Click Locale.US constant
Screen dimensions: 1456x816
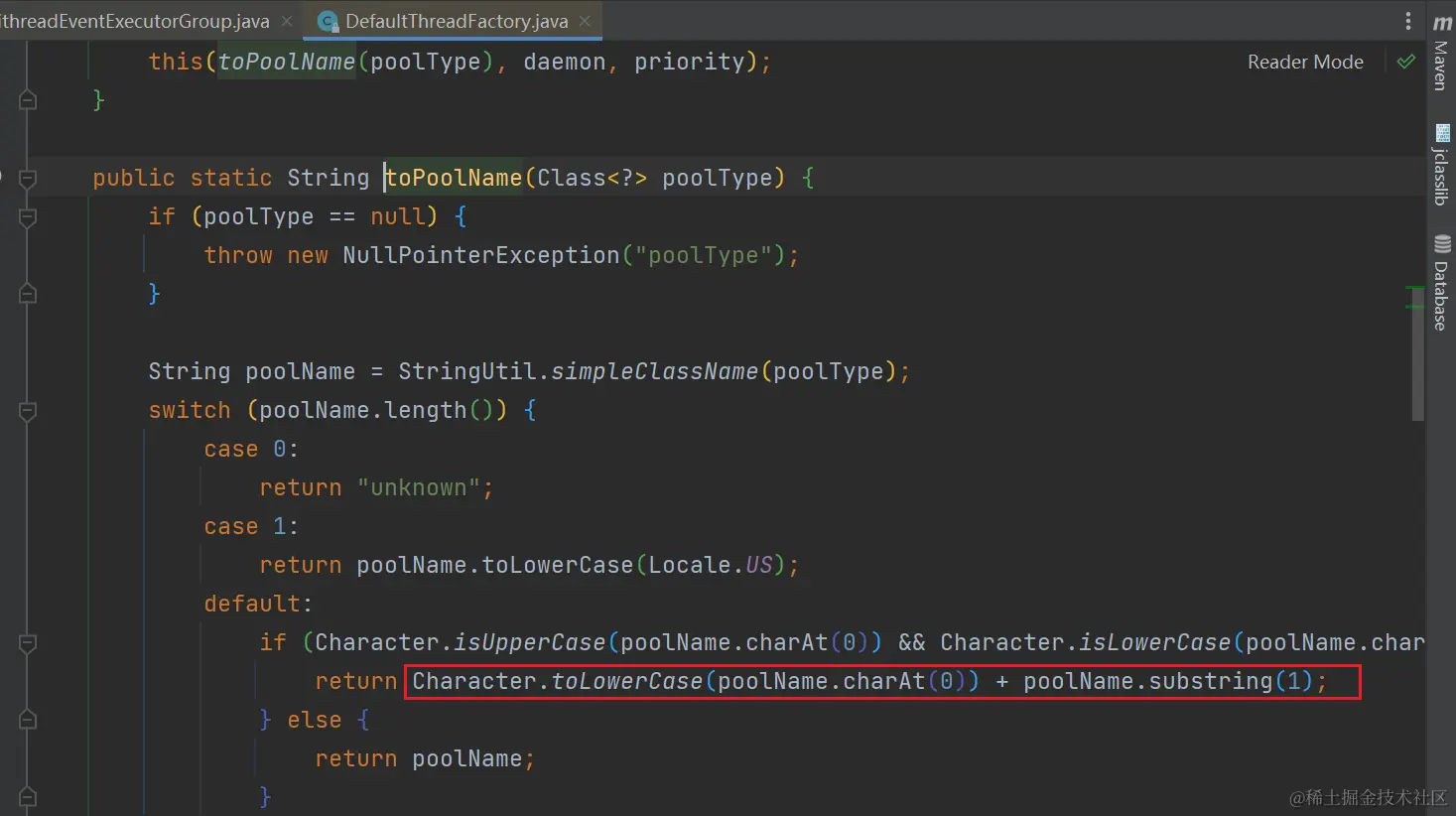click(x=711, y=565)
